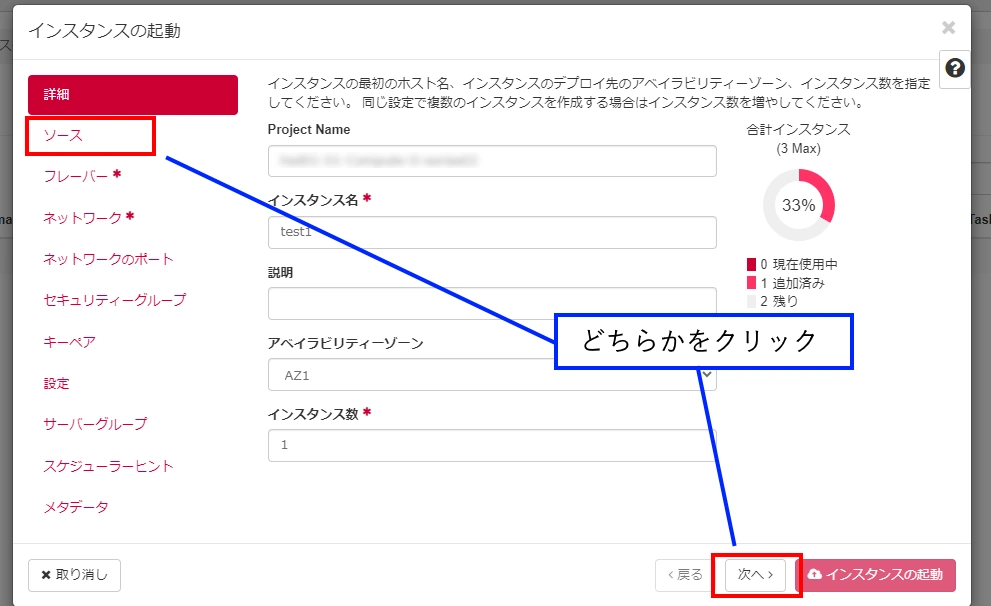Open the サーバーグループ section
This screenshot has width=991, height=606.
click(x=95, y=424)
